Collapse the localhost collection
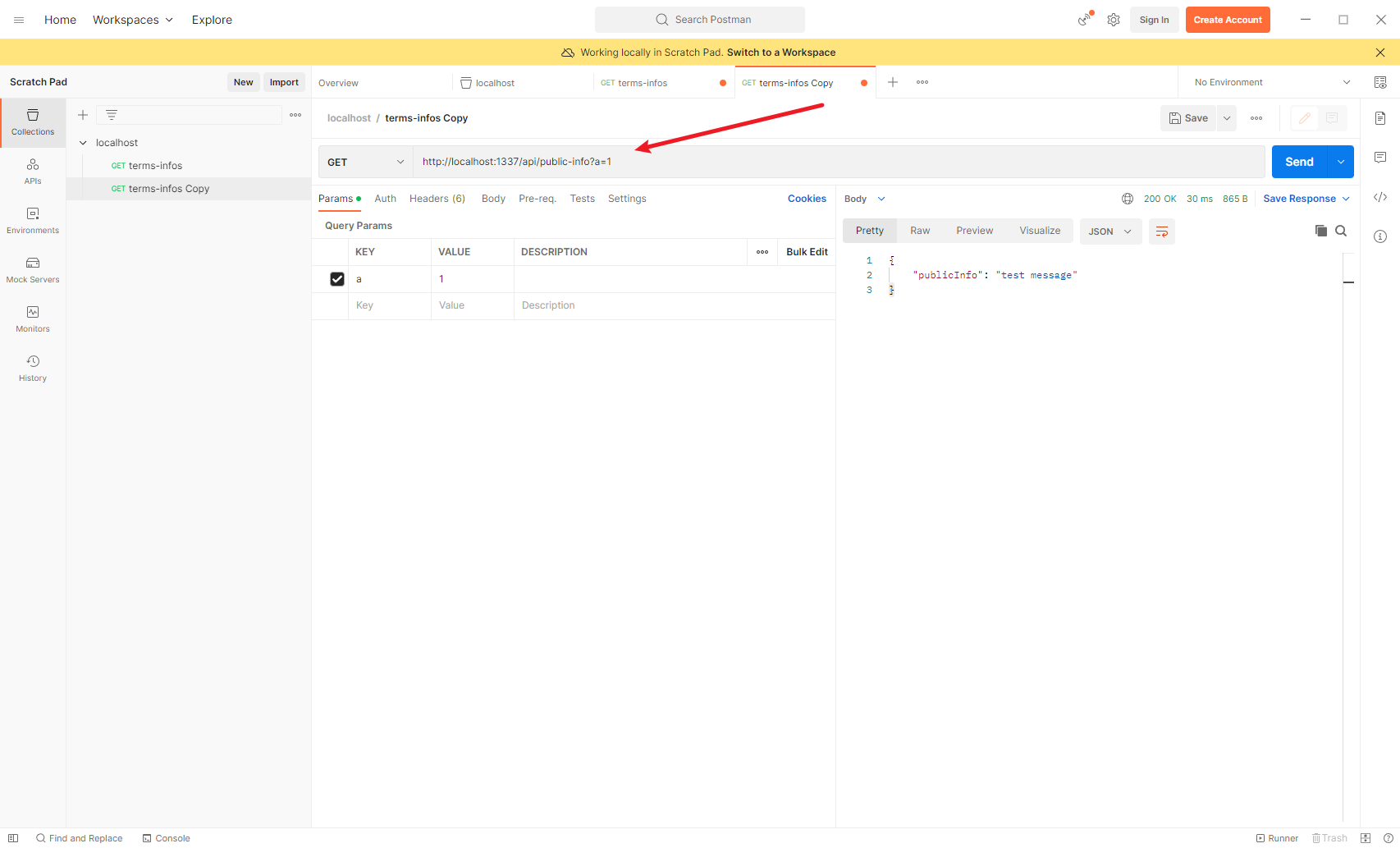 (x=83, y=143)
